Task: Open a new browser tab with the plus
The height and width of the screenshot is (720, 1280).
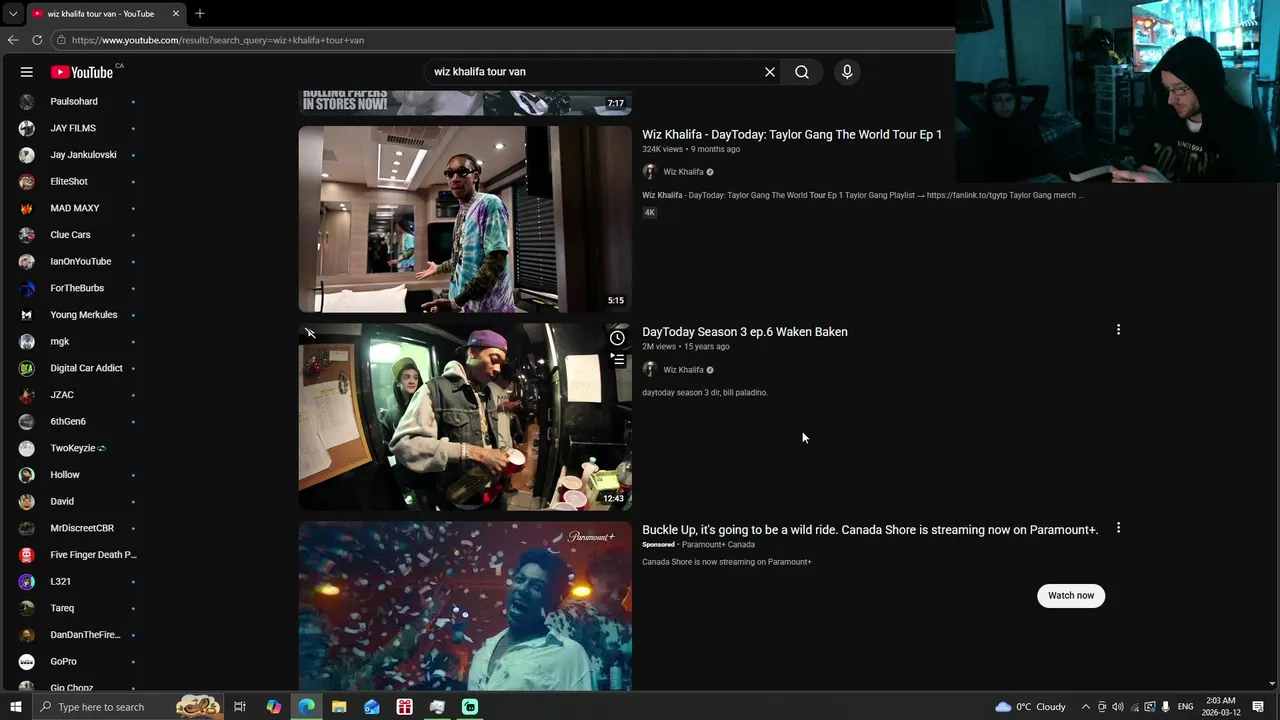Action: pyautogui.click(x=199, y=14)
